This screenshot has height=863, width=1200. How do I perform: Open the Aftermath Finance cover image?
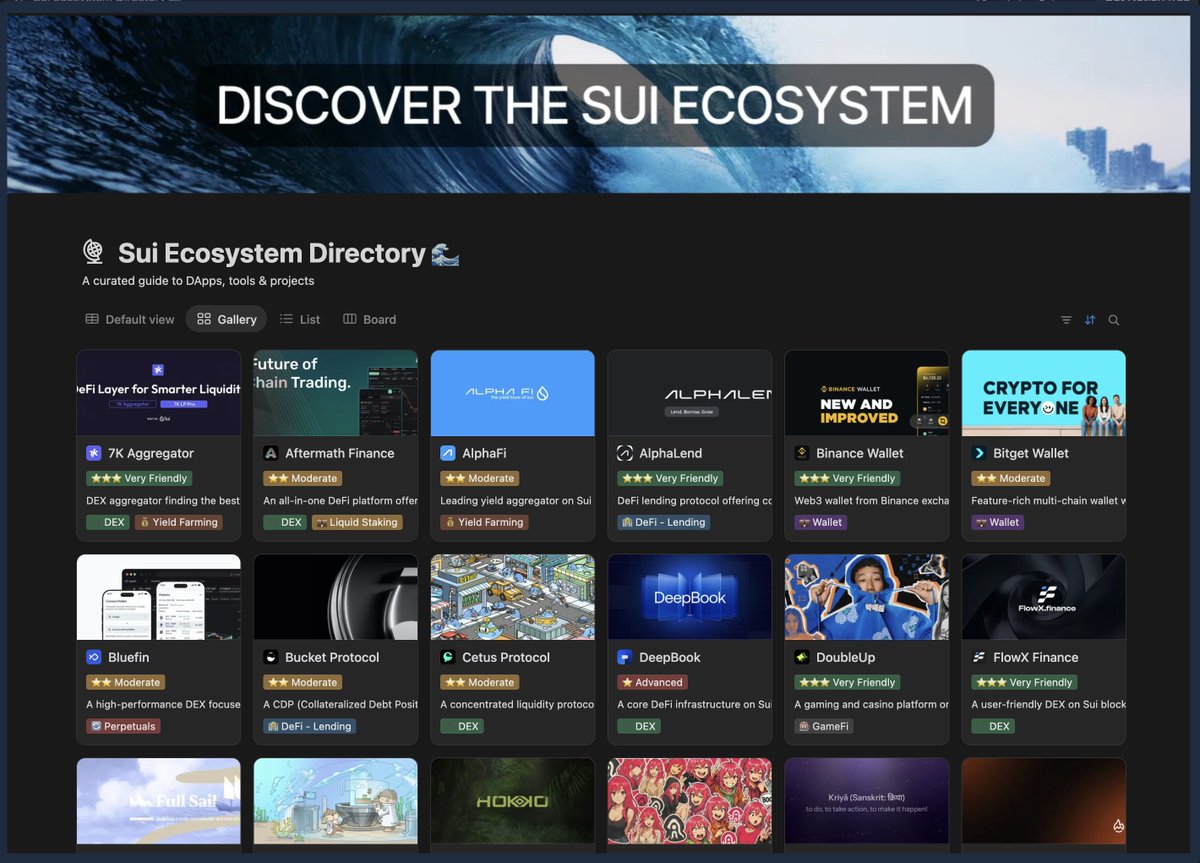336,393
